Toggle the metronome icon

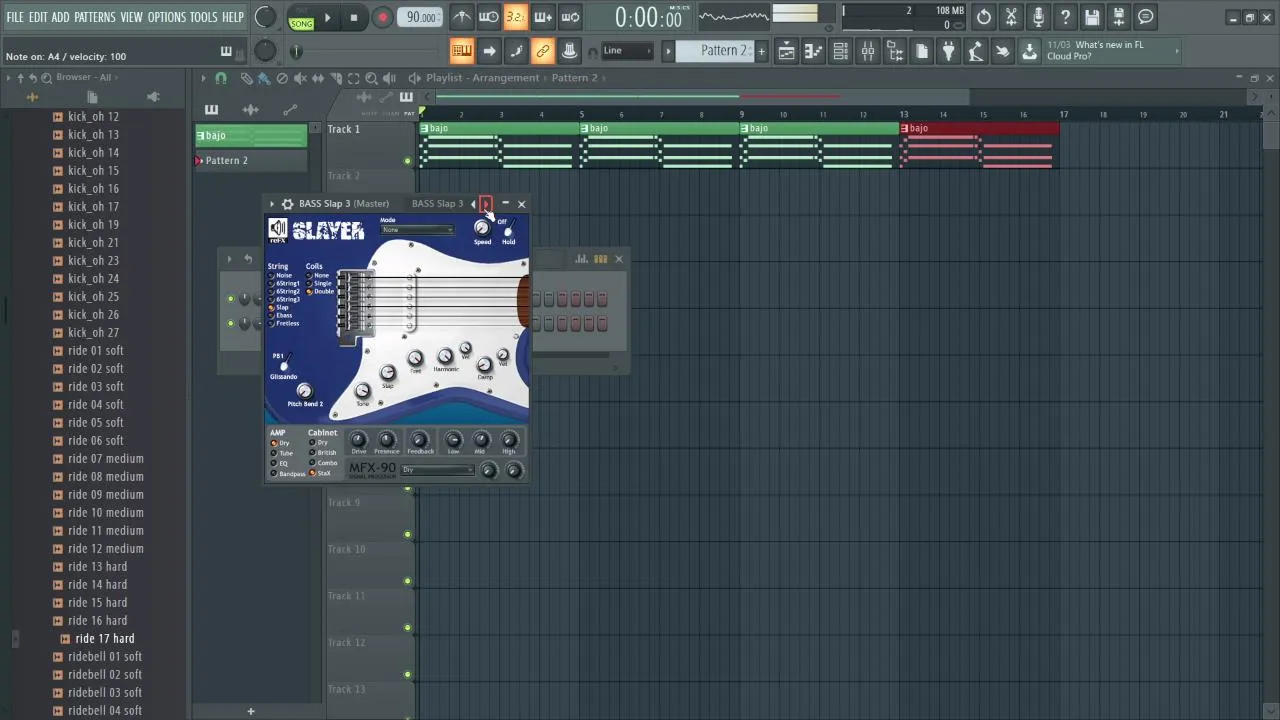point(462,17)
